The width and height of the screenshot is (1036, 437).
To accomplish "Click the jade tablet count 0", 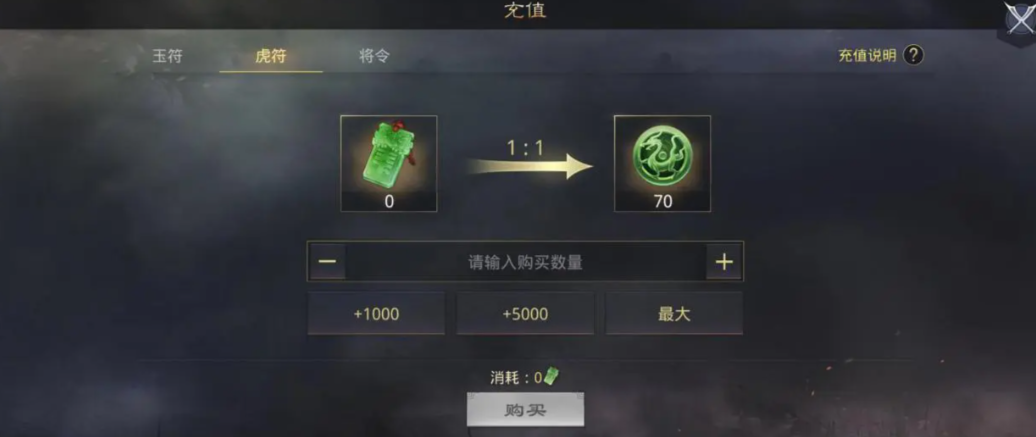I will click(x=389, y=202).
